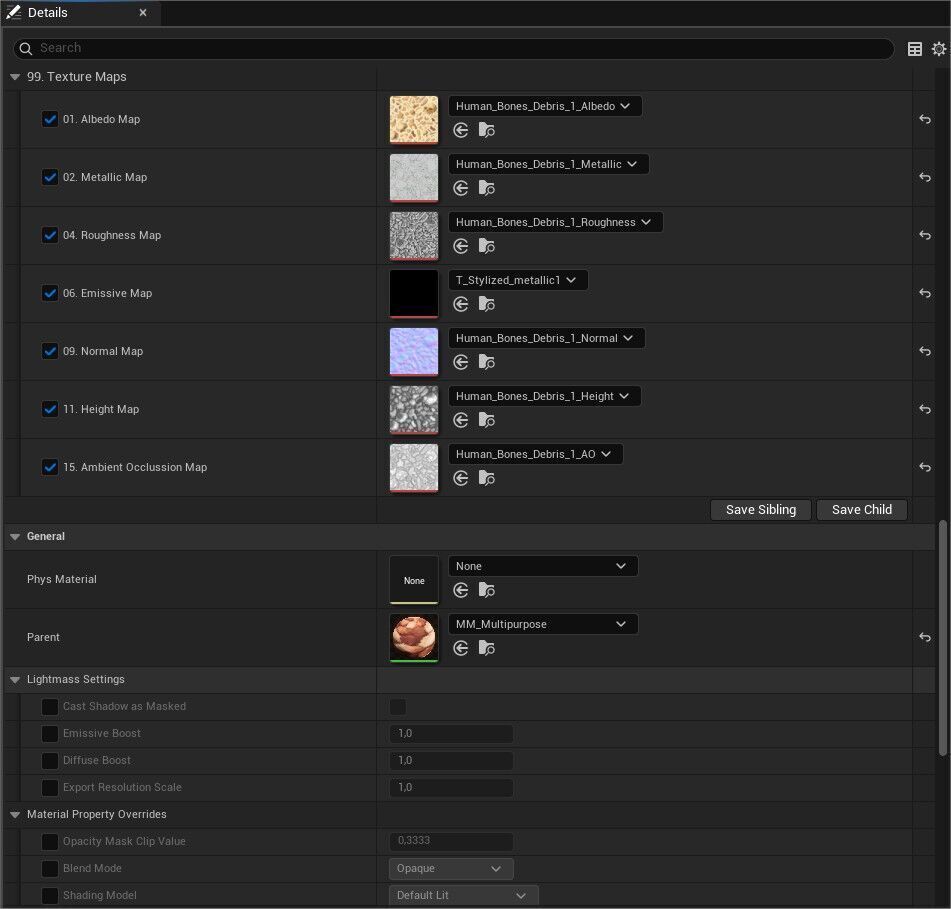Click the Save Child button
This screenshot has height=909, width=951.
(862, 510)
